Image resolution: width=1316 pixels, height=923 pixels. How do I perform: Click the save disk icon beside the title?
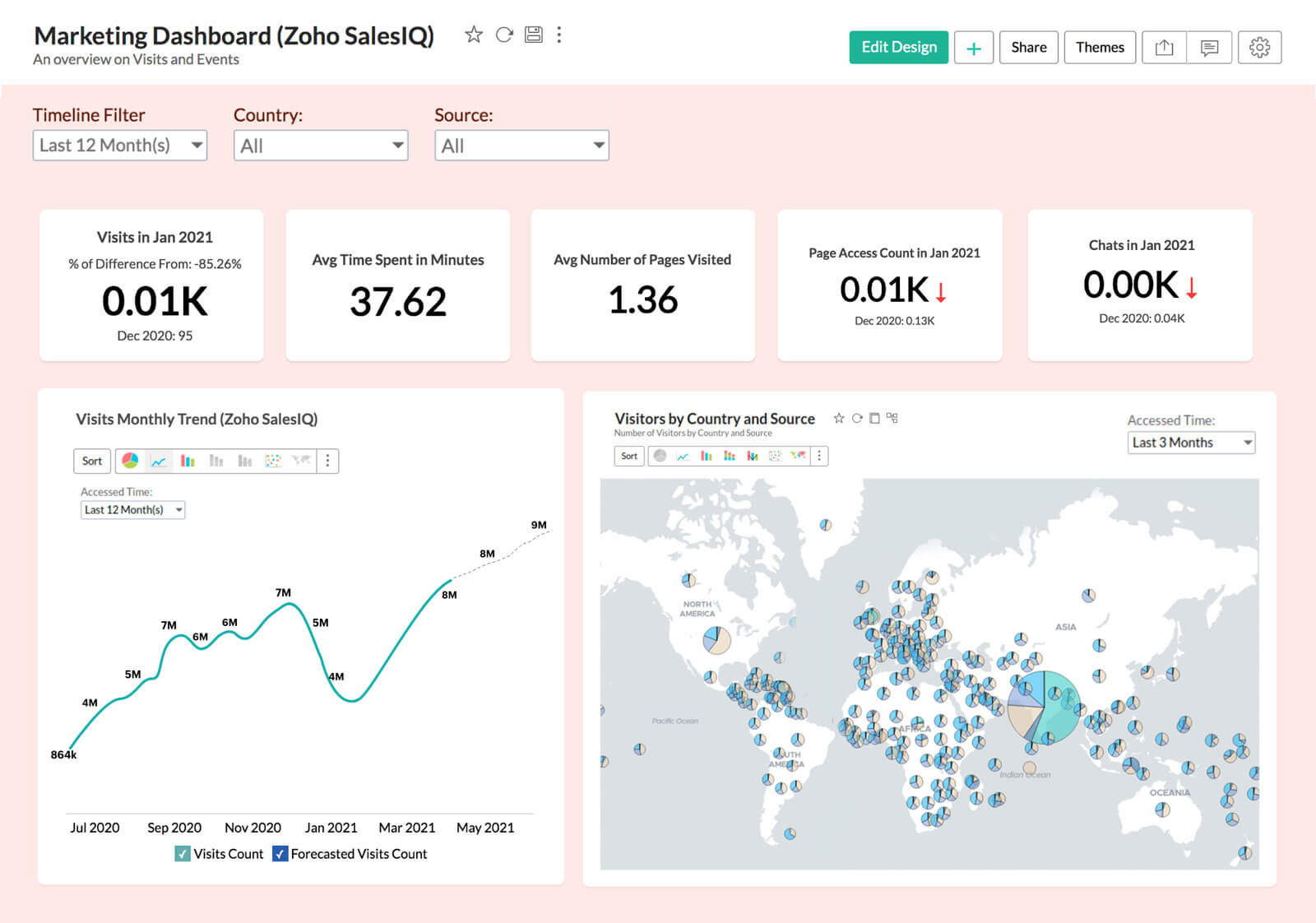[x=534, y=35]
